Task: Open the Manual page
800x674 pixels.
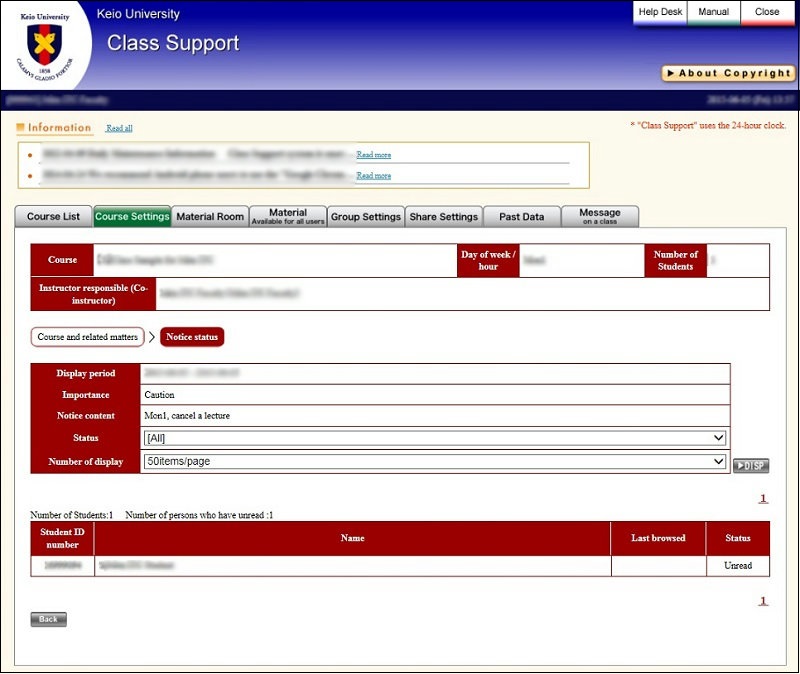Action: [x=714, y=12]
